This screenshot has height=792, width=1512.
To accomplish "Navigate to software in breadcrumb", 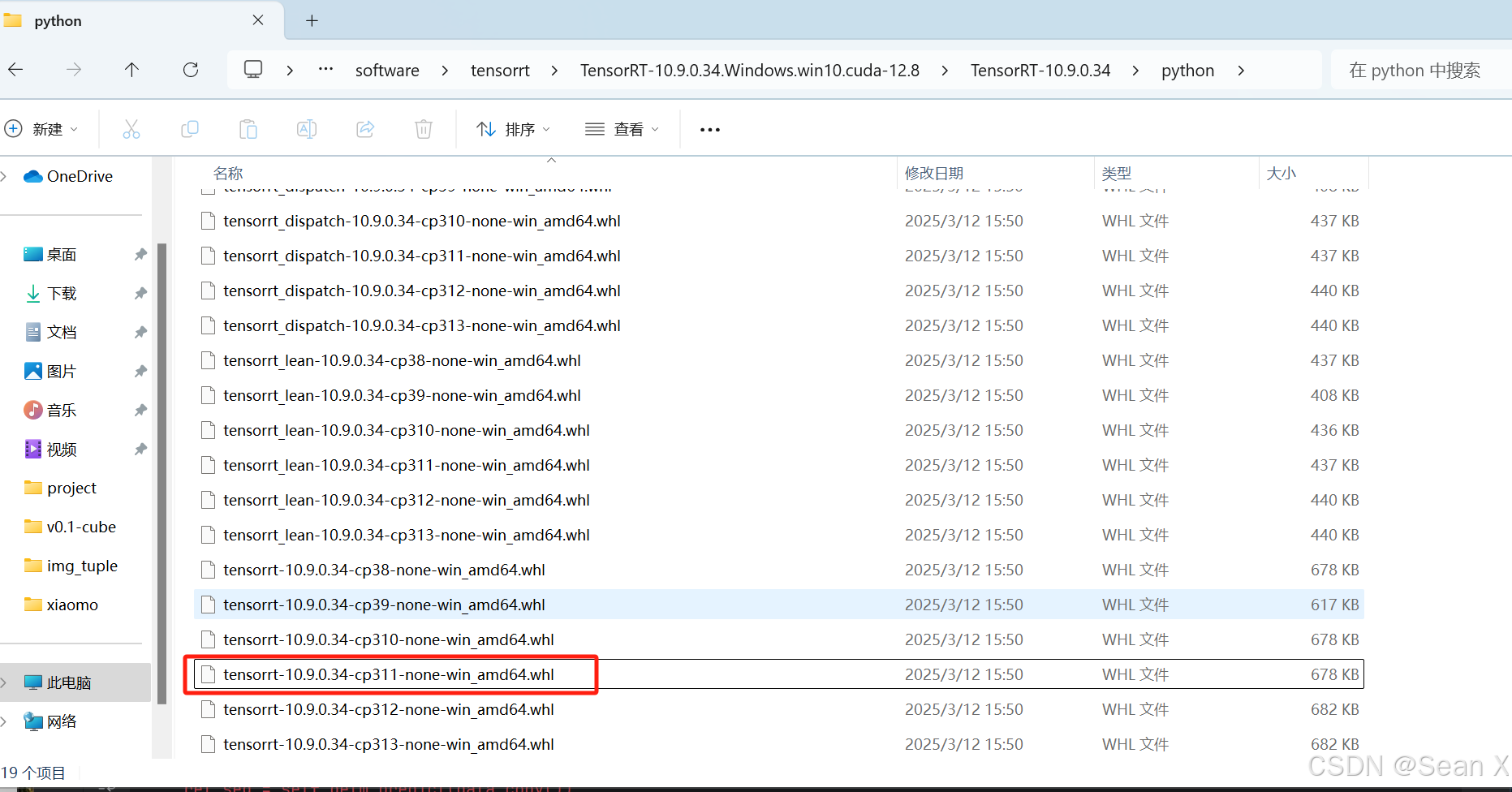I will point(387,71).
